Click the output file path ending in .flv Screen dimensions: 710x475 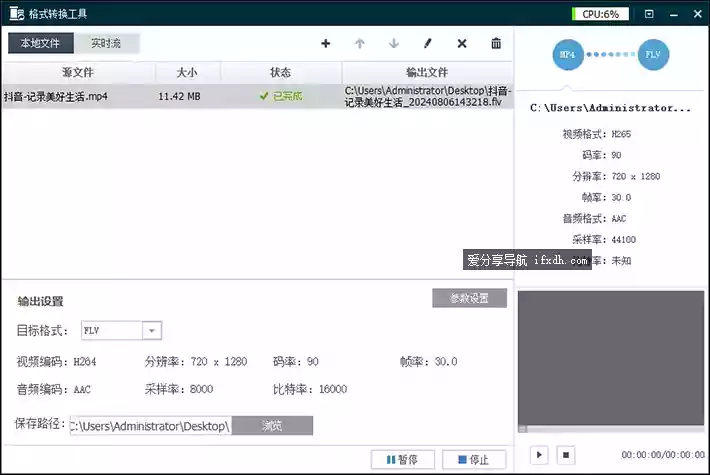(427, 96)
